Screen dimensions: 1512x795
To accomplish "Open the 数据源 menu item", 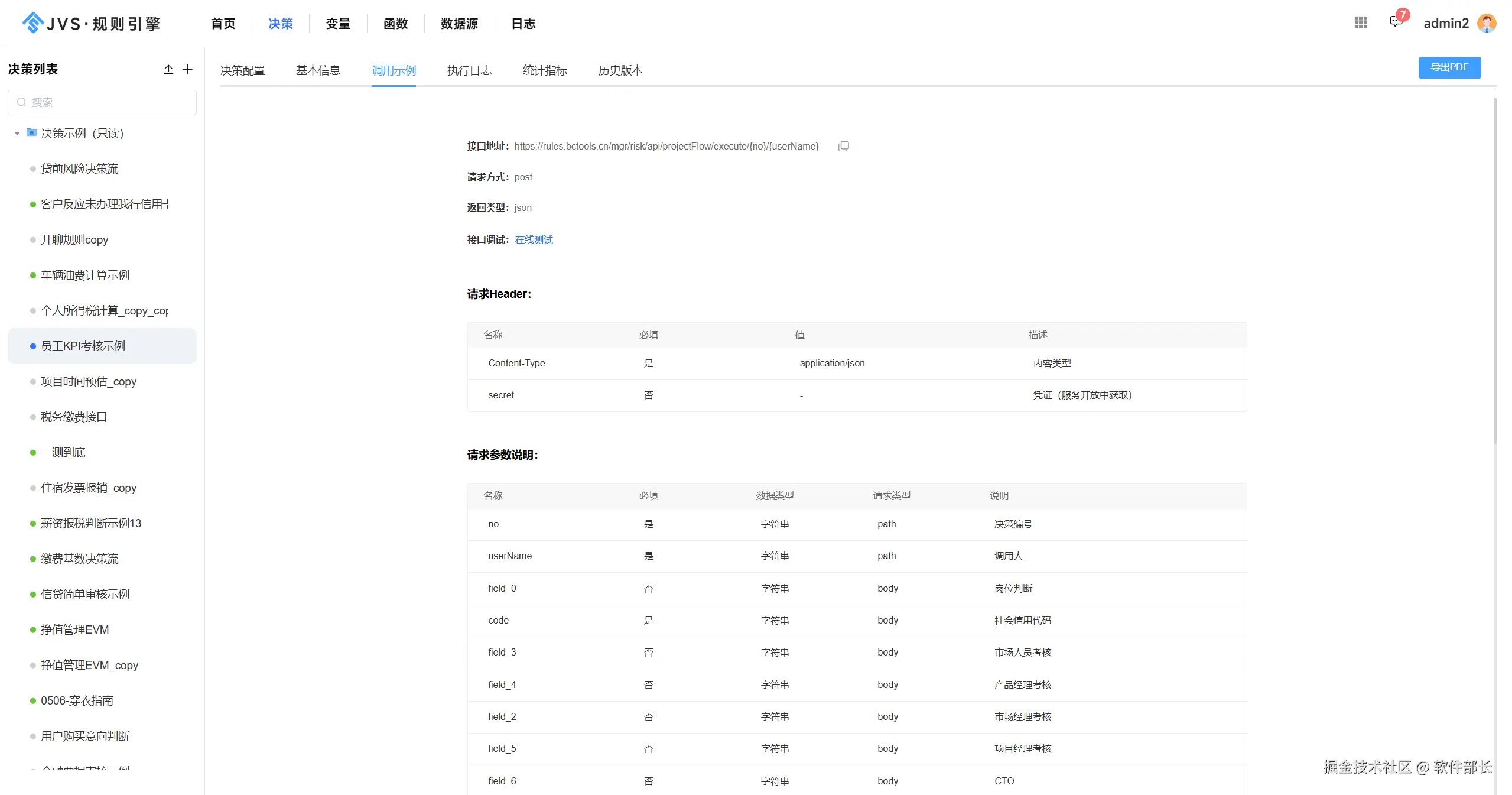I will click(459, 24).
